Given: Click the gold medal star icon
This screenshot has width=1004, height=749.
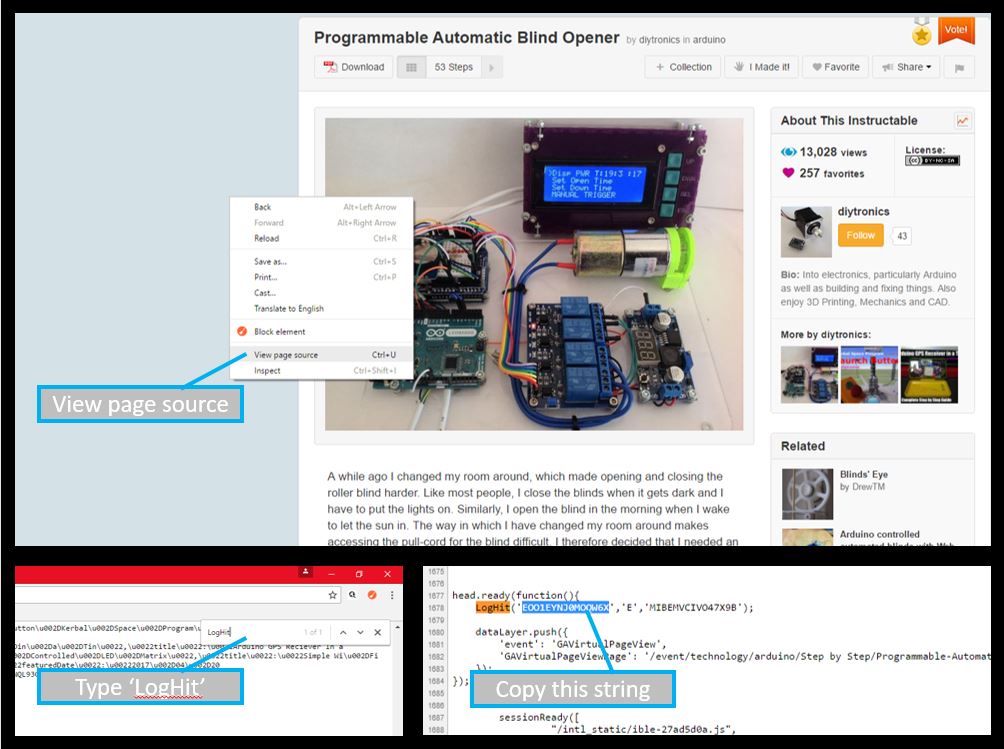Looking at the screenshot, I should 921,33.
